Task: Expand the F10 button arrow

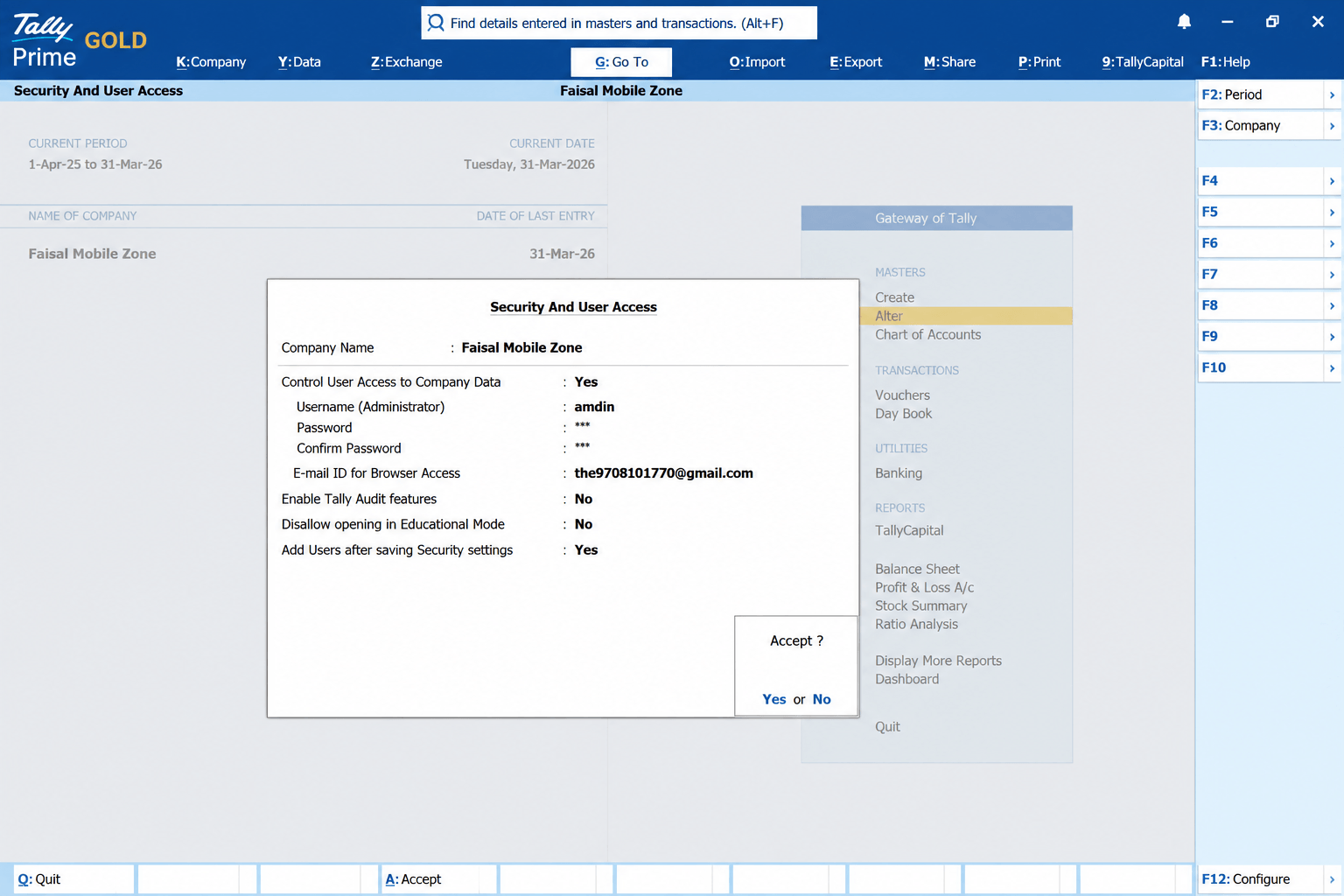Action: (x=1332, y=367)
